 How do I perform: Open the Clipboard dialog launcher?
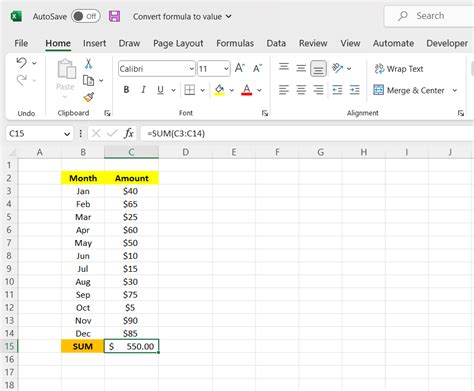click(107, 113)
